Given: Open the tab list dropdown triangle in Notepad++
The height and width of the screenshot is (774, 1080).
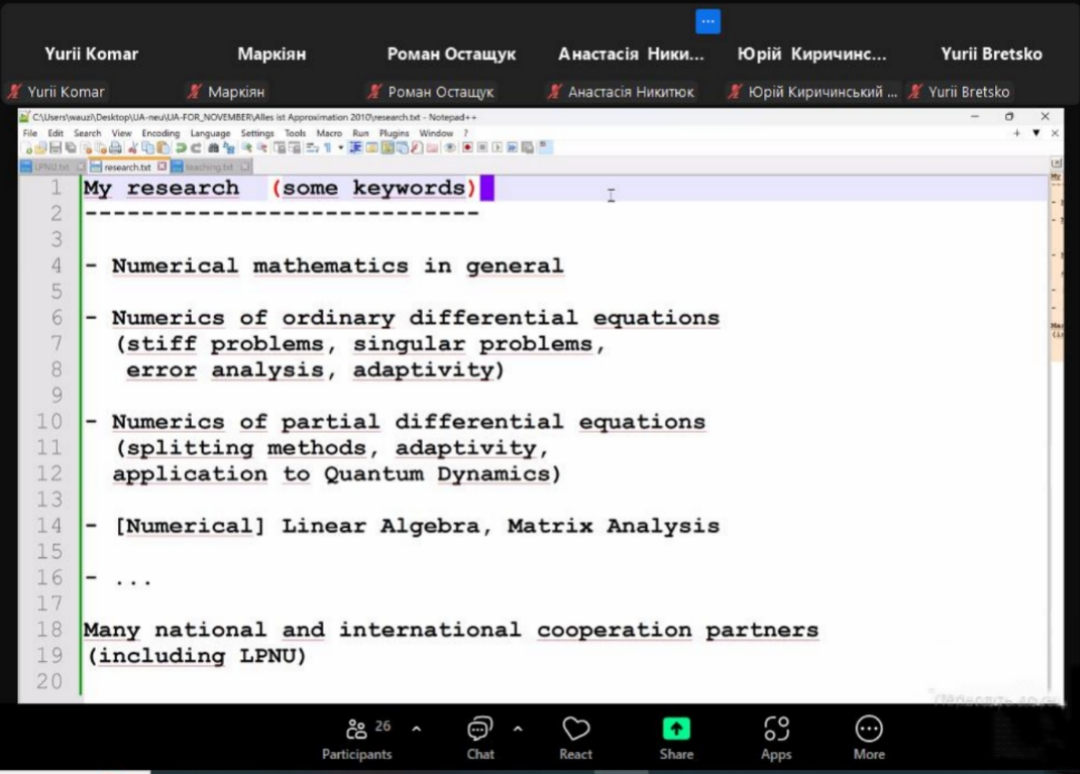Looking at the screenshot, I should point(1036,133).
